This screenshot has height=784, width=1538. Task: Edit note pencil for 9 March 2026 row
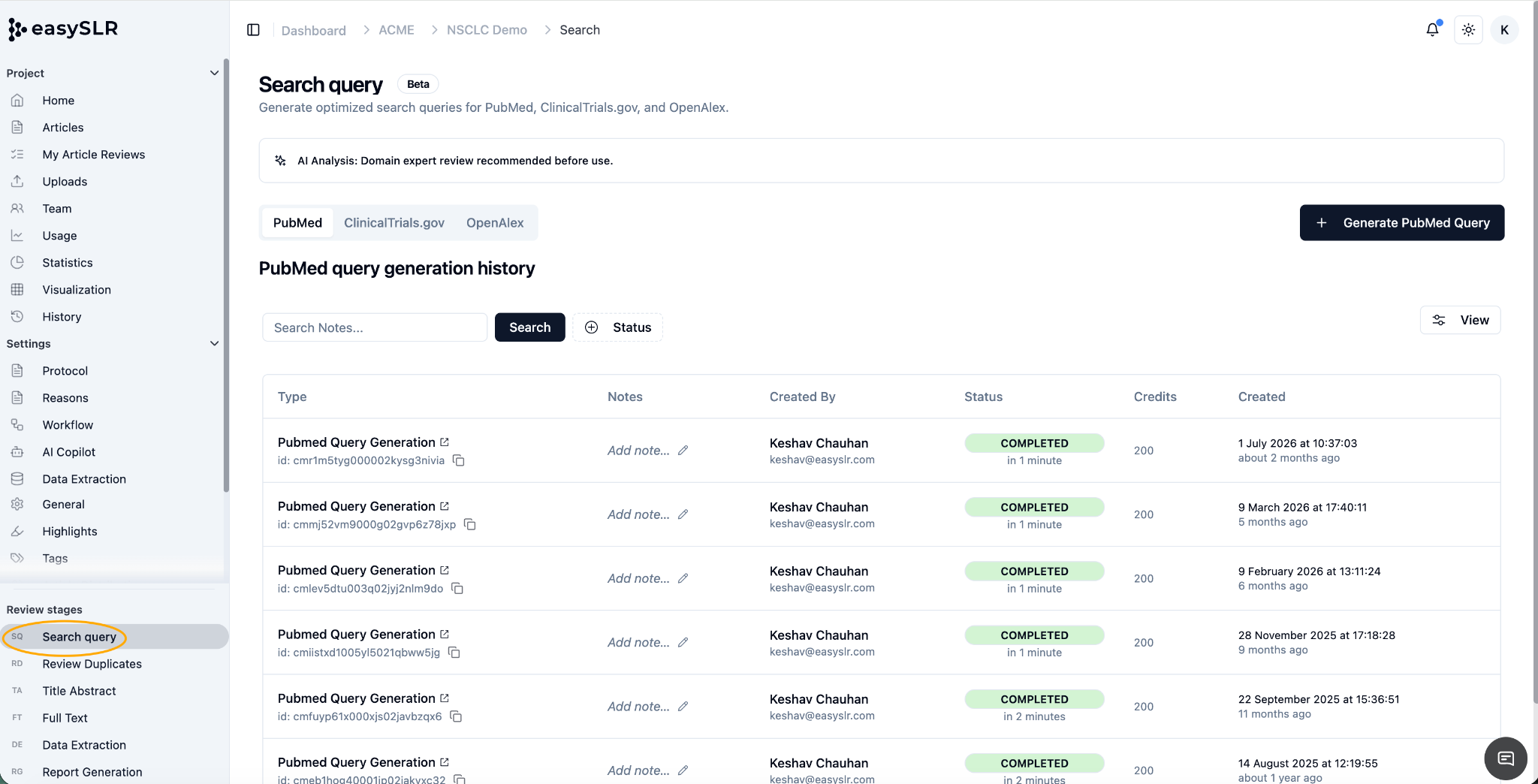pos(683,514)
